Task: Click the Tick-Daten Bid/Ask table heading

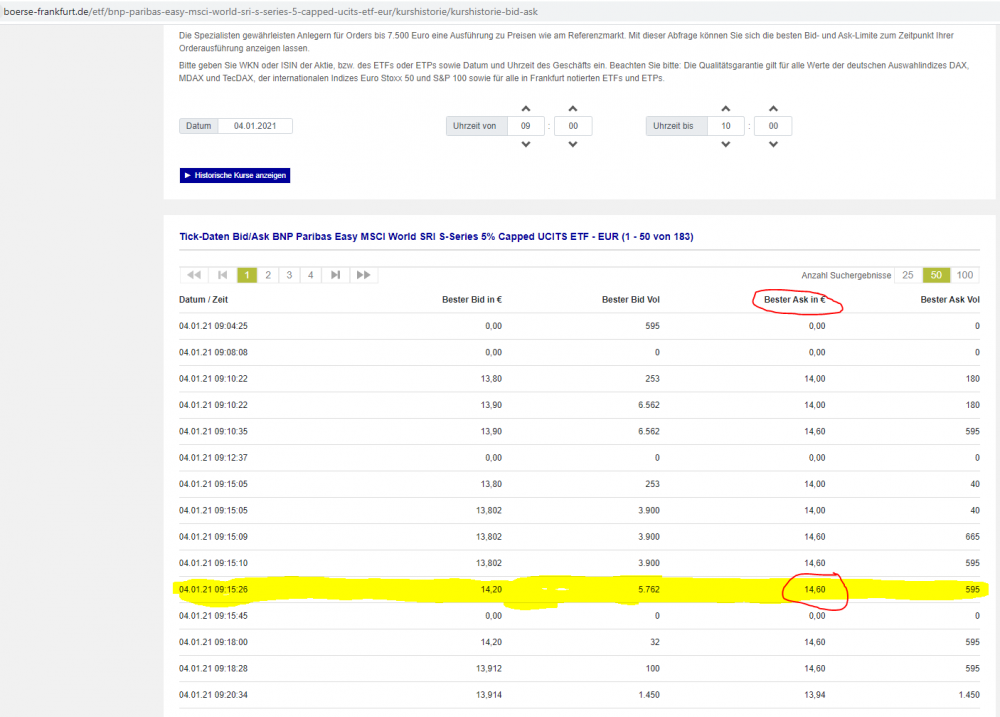Action: [436, 236]
